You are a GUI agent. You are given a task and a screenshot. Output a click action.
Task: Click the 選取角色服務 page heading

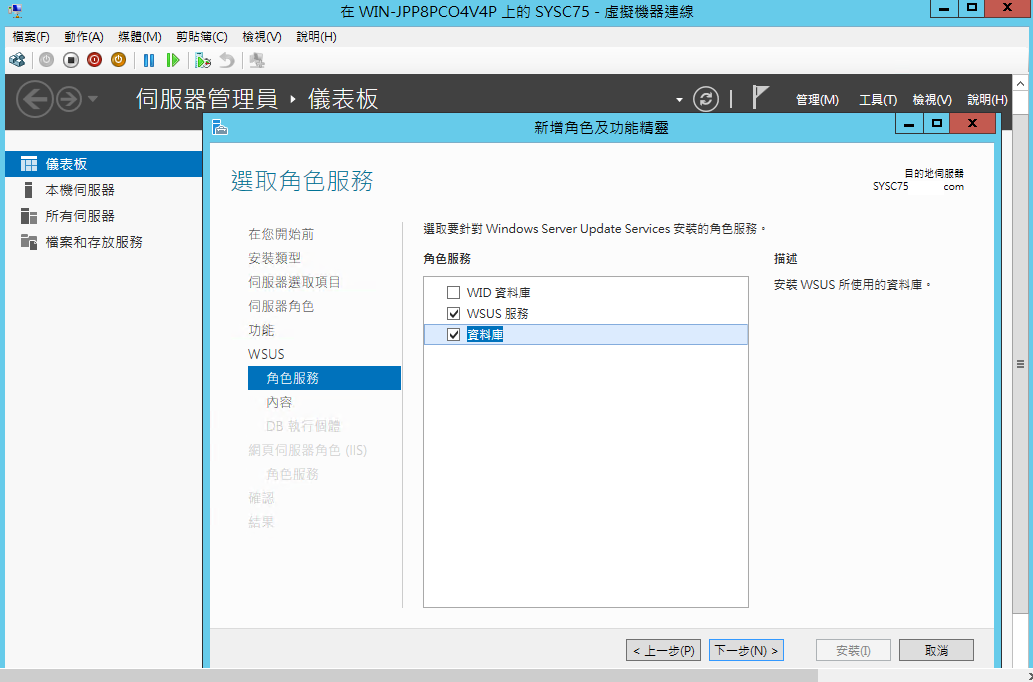tap(302, 181)
